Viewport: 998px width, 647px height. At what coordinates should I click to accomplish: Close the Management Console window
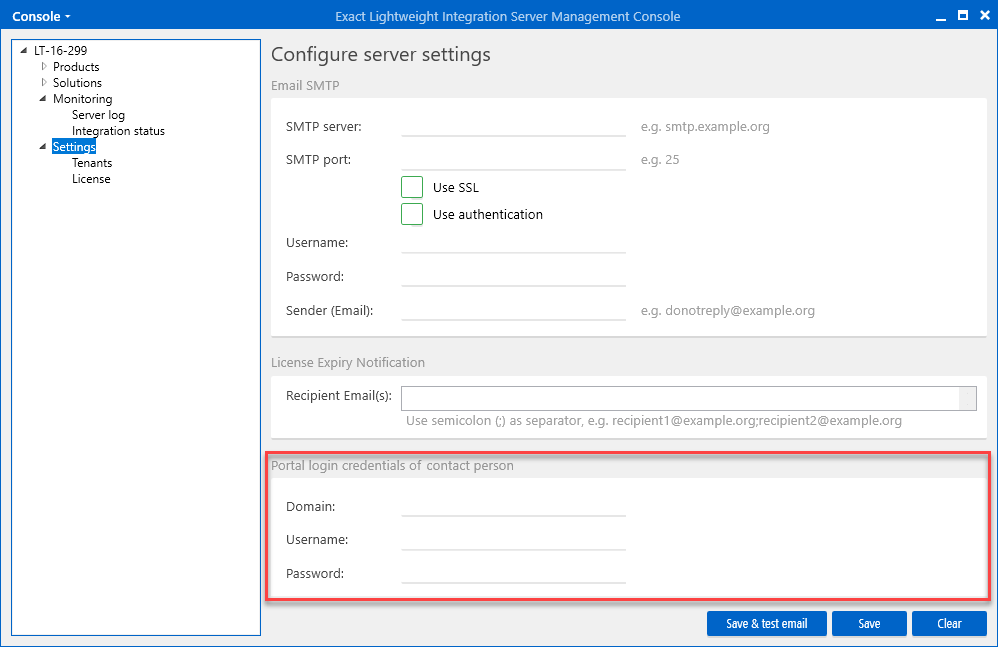(x=985, y=15)
